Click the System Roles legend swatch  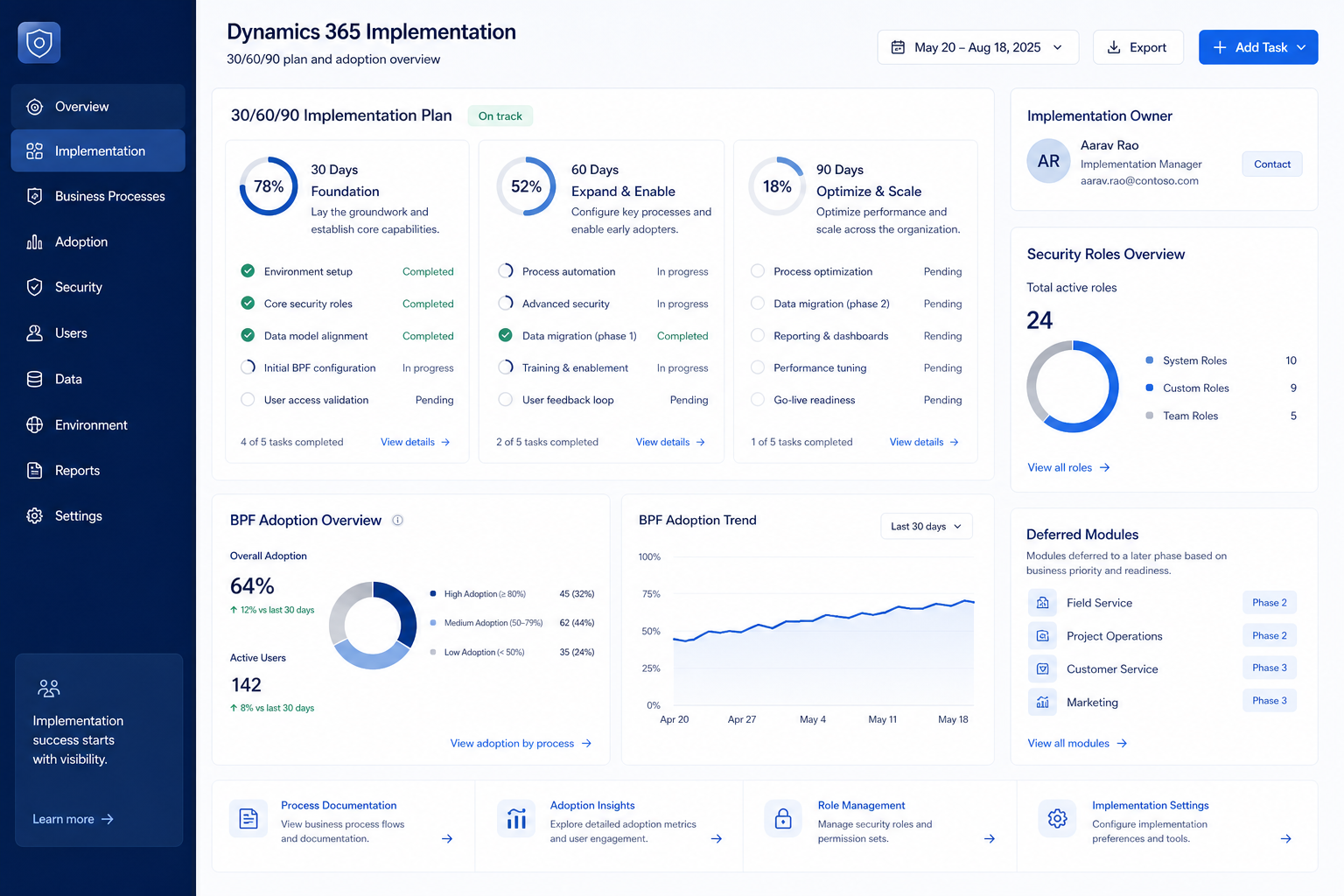coord(1149,360)
